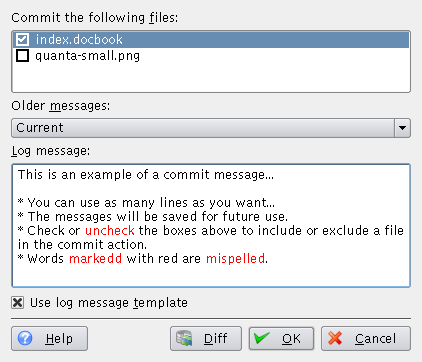Click the red word uncheck in message
The width and height of the screenshot is (422, 362).
coord(110,231)
